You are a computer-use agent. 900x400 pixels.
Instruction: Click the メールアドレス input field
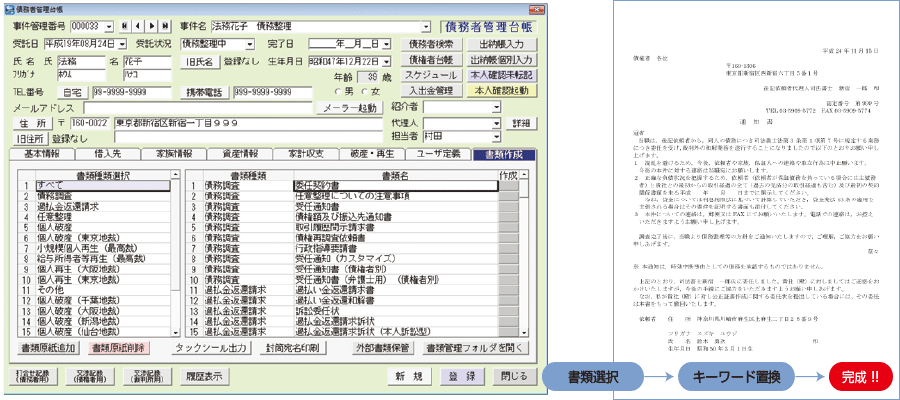tap(200, 108)
